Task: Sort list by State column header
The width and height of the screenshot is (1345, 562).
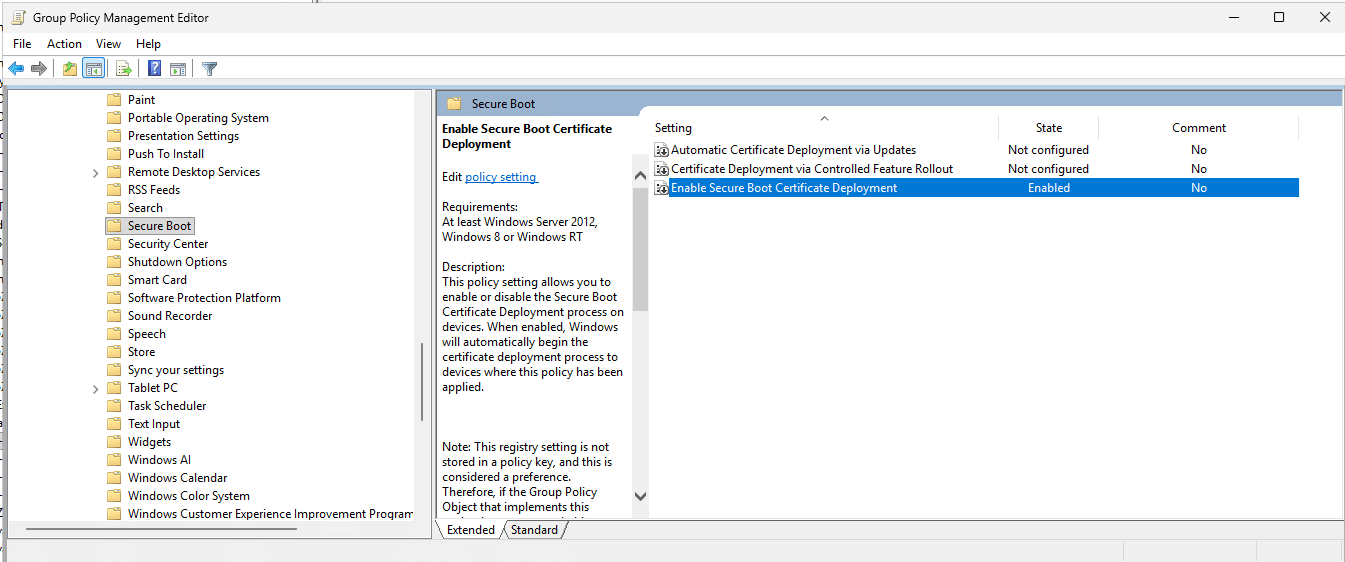Action: [x=1048, y=128]
